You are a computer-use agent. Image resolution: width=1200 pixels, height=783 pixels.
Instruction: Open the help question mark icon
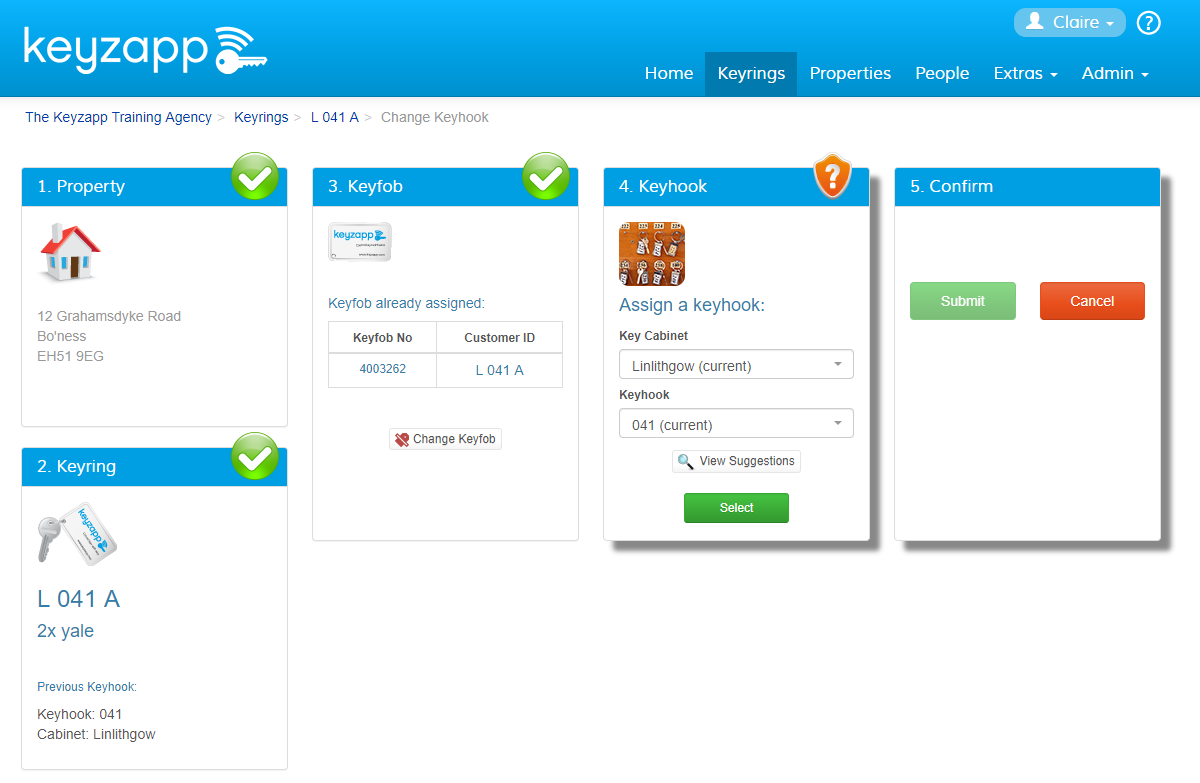pyautogui.click(x=1149, y=22)
